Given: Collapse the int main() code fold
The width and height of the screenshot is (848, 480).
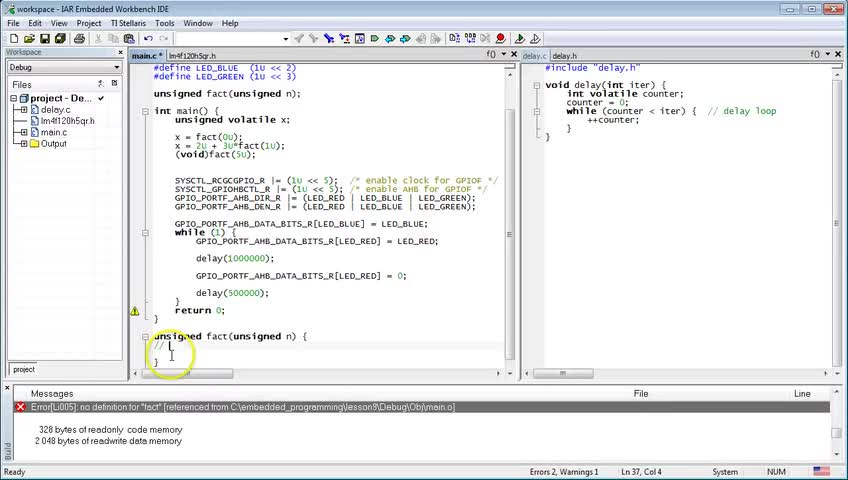Looking at the screenshot, I should coord(145,111).
